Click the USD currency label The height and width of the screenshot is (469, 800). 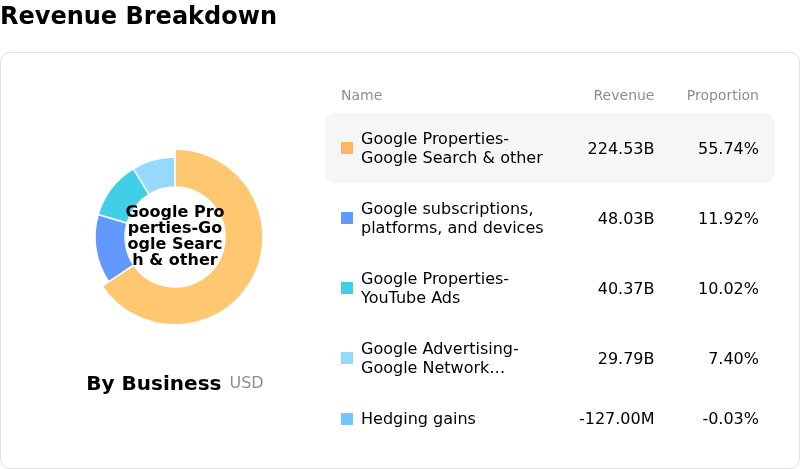point(246,383)
